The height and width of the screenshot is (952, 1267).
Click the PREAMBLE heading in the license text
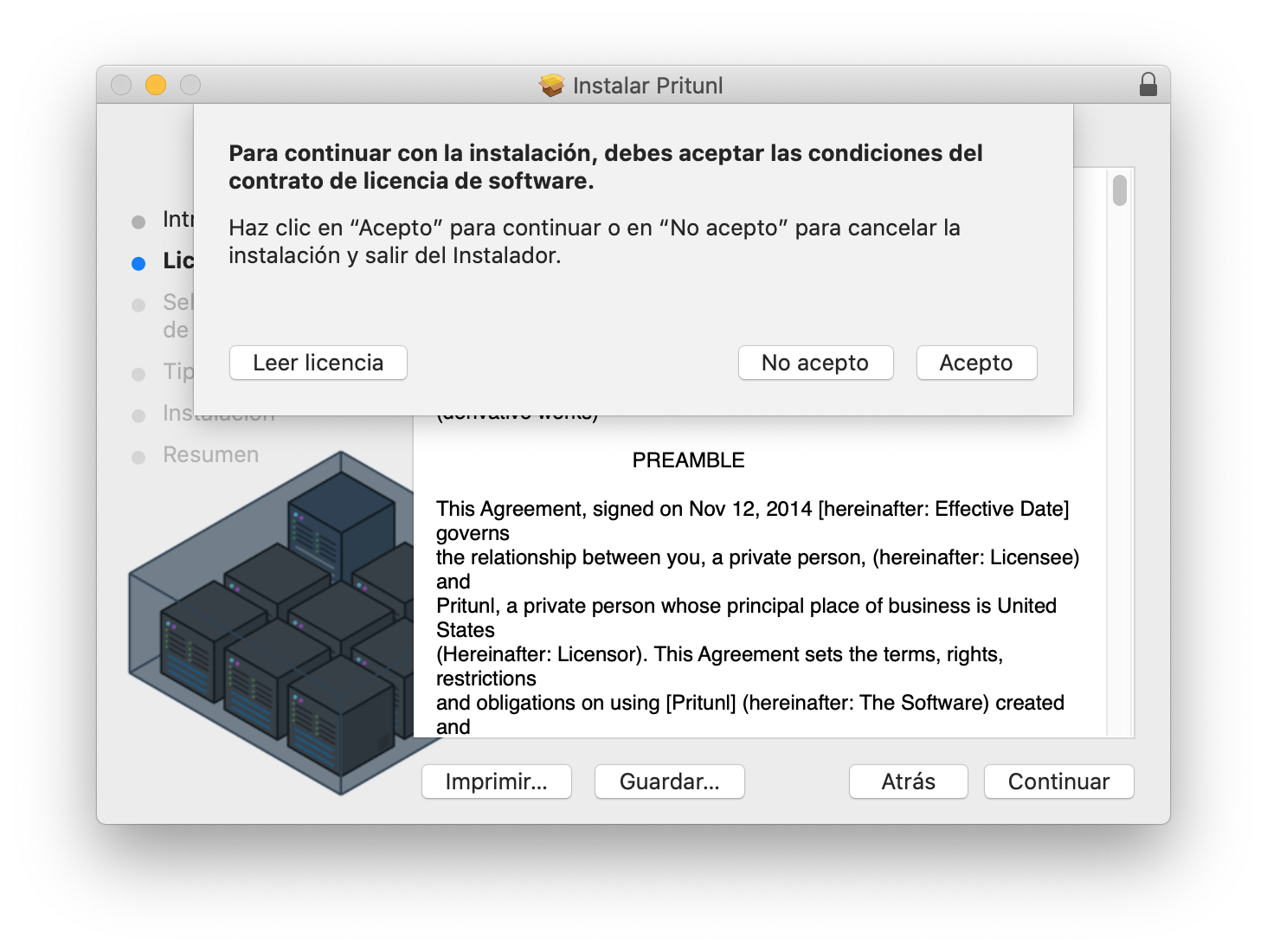(688, 460)
